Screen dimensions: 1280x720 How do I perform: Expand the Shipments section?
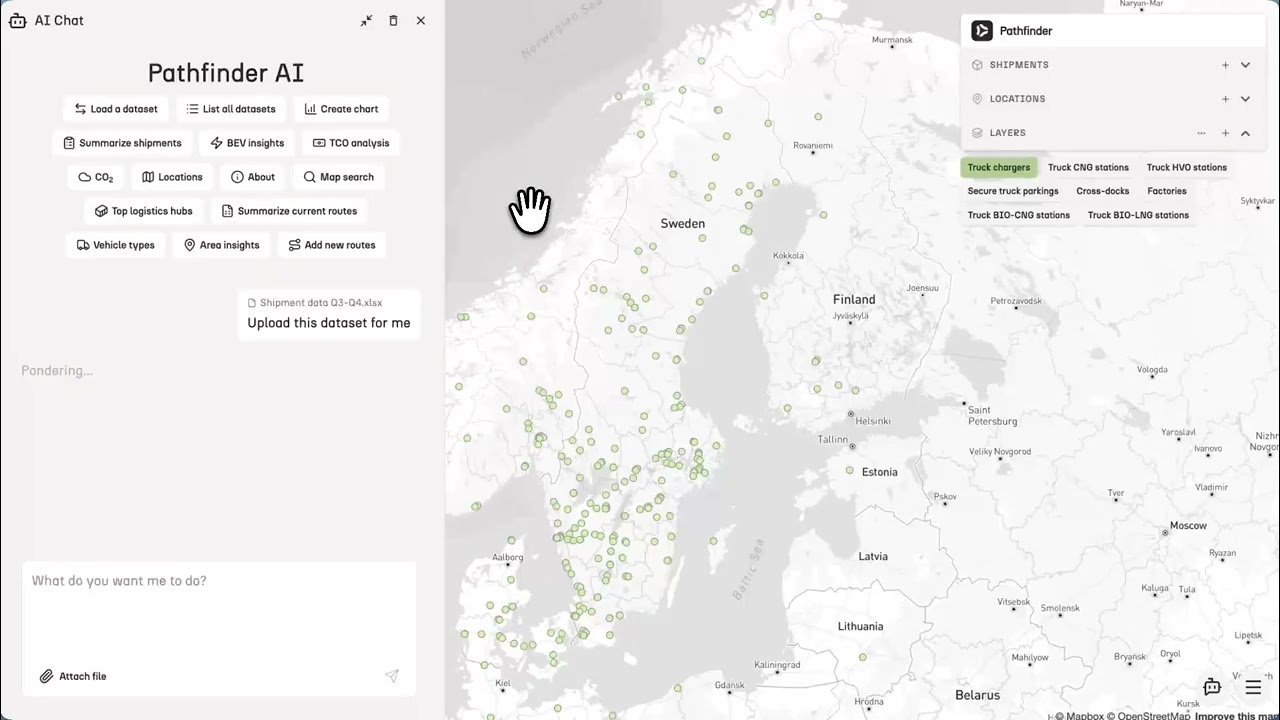tap(1245, 65)
